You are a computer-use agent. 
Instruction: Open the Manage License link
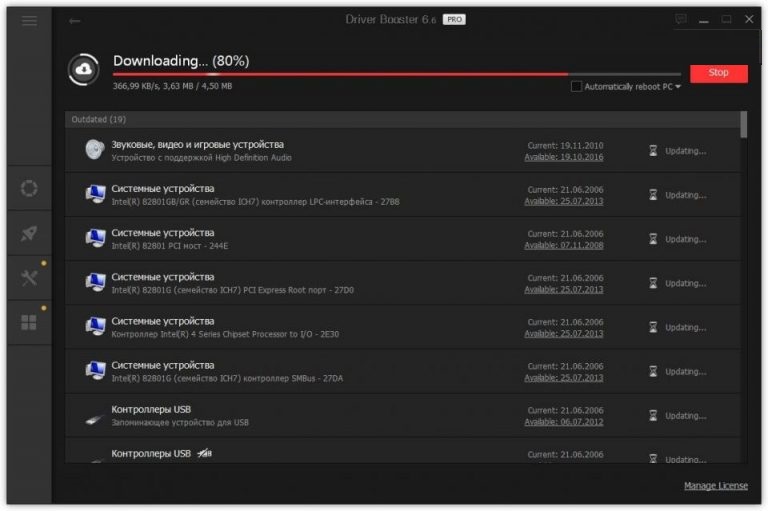pyautogui.click(x=716, y=486)
